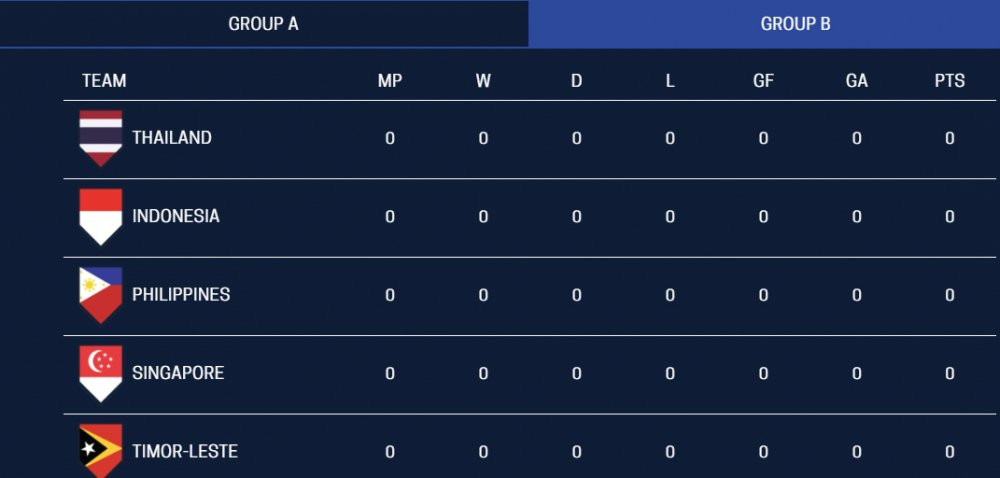Click the Timor-Leste flag icon

click(x=101, y=450)
